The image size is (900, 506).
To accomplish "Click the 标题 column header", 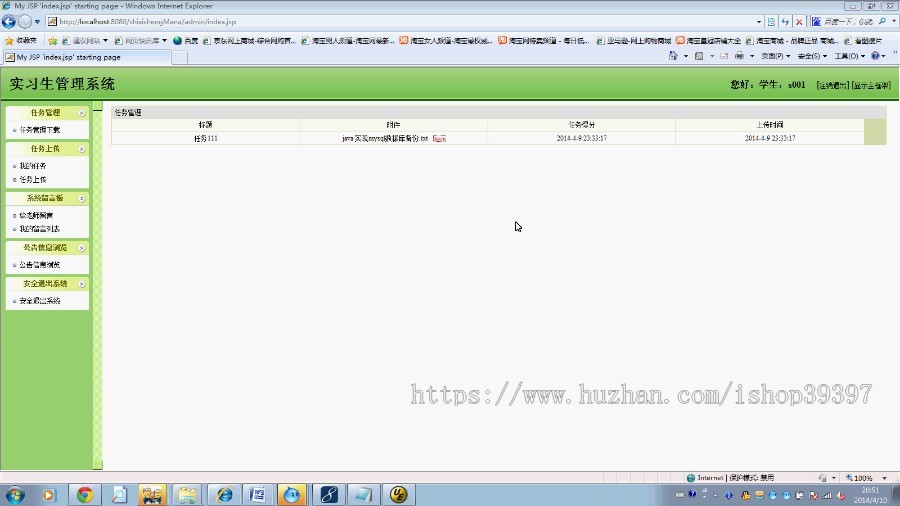I will click(x=205, y=124).
